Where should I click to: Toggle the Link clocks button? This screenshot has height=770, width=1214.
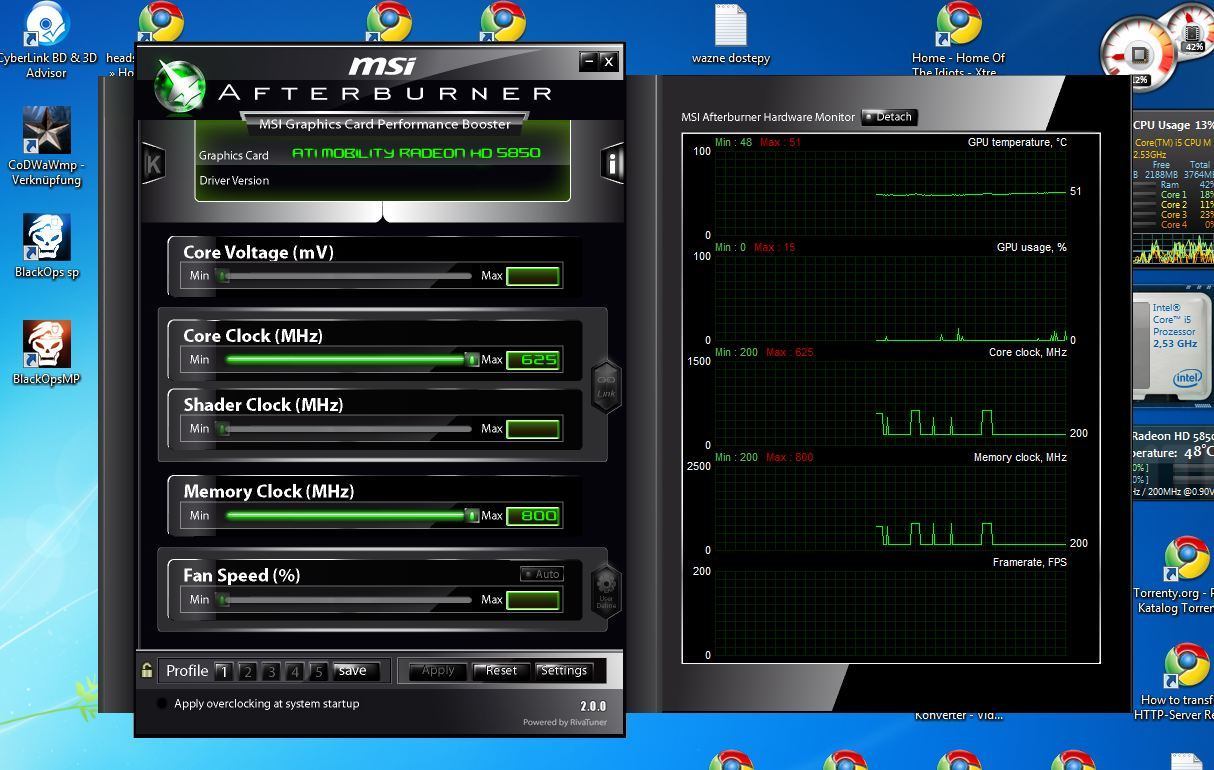tap(606, 385)
